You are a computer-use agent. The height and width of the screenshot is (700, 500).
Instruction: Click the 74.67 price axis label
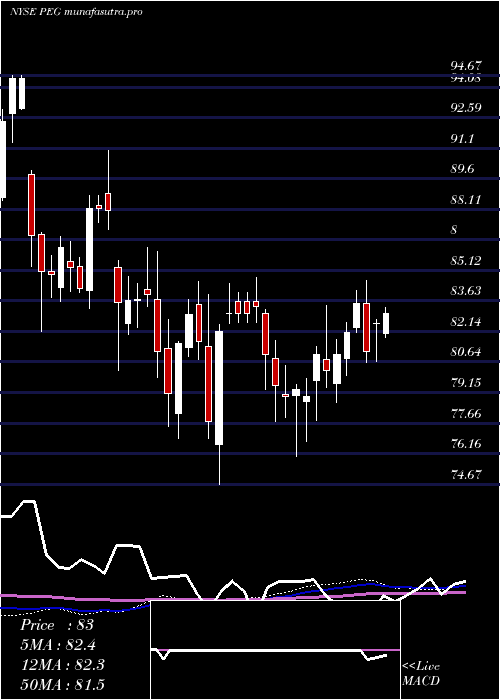(x=466, y=474)
